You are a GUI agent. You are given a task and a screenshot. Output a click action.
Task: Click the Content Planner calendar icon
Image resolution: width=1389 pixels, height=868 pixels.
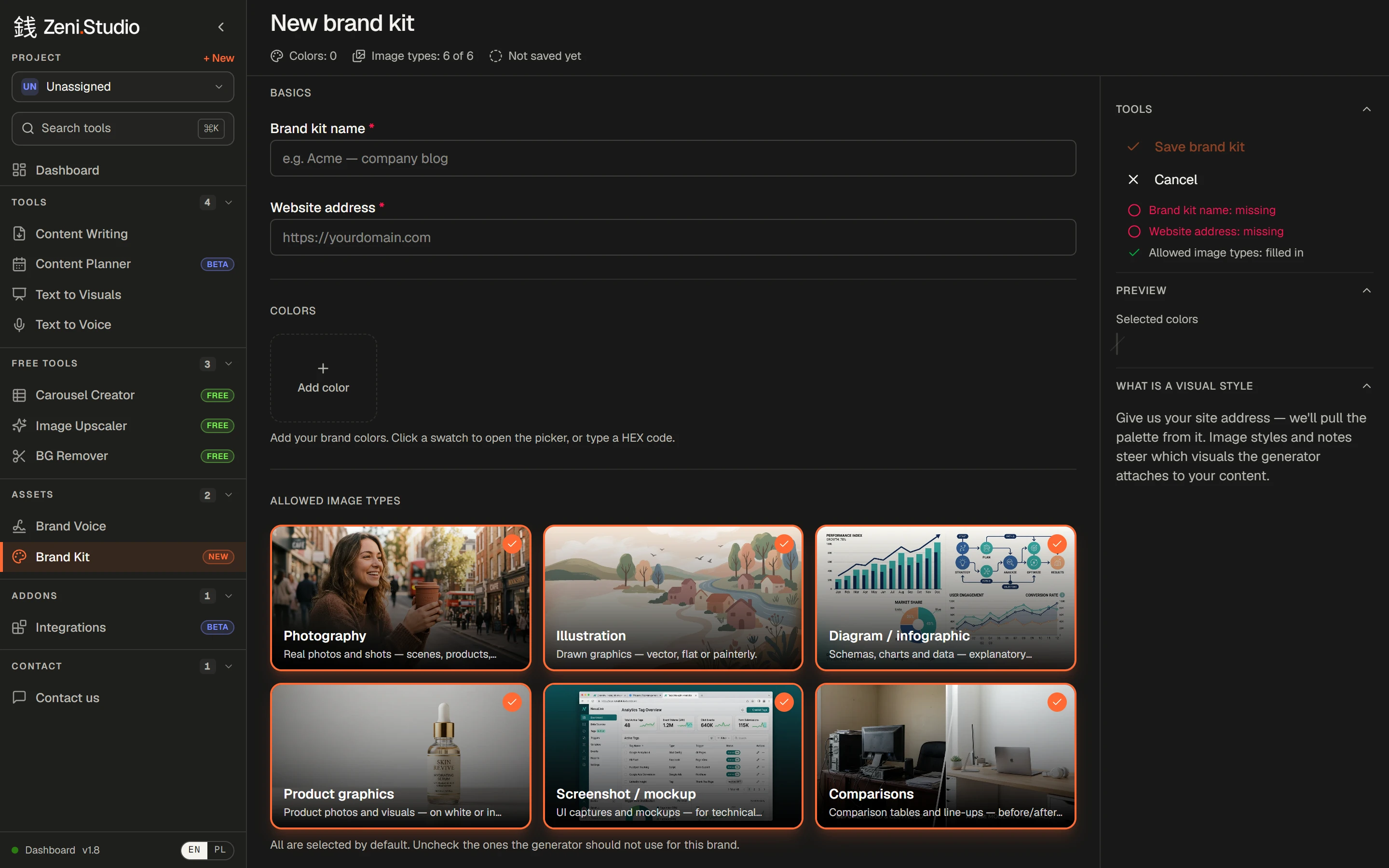tap(19, 264)
